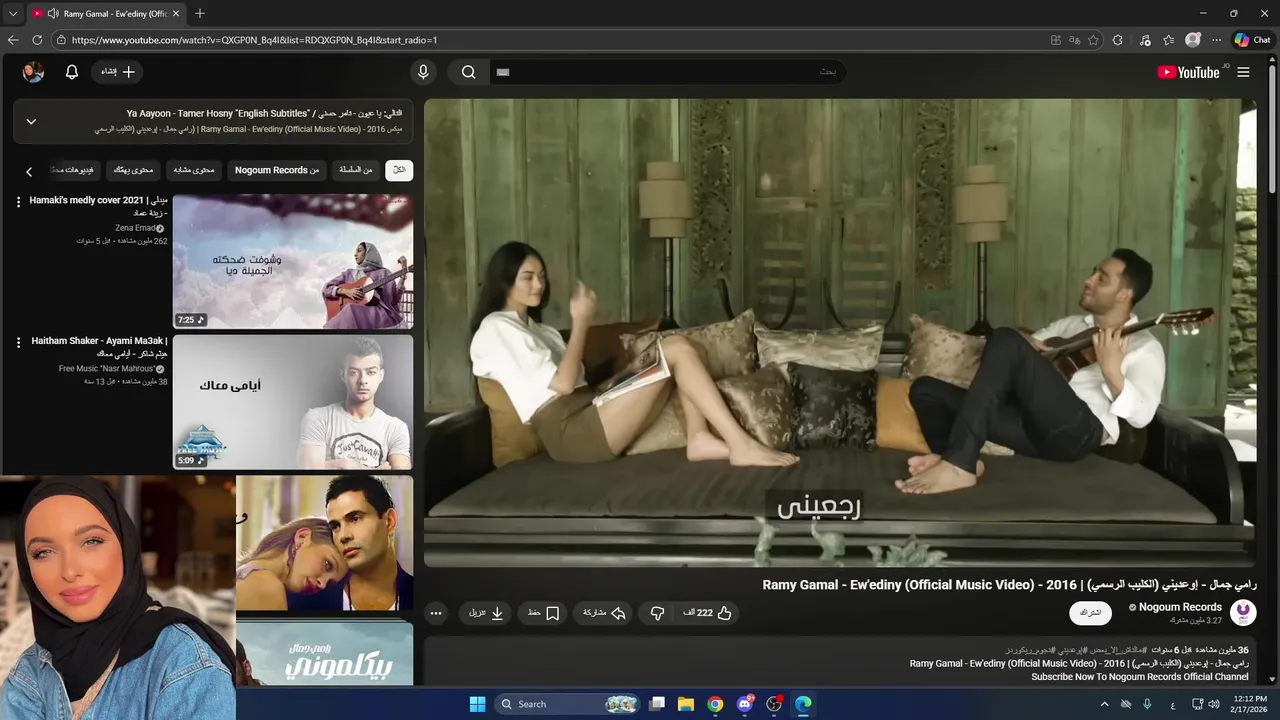Show hidden system tray icons chevron
Screen dimensions: 1280x720
tap(1104, 704)
